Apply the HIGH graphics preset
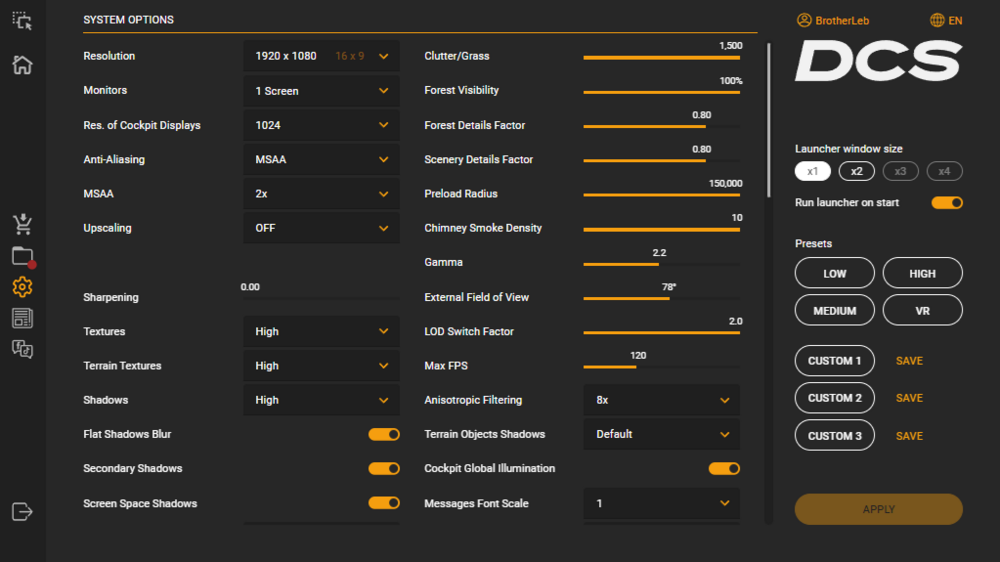Viewport: 1000px width, 562px height. tap(922, 273)
